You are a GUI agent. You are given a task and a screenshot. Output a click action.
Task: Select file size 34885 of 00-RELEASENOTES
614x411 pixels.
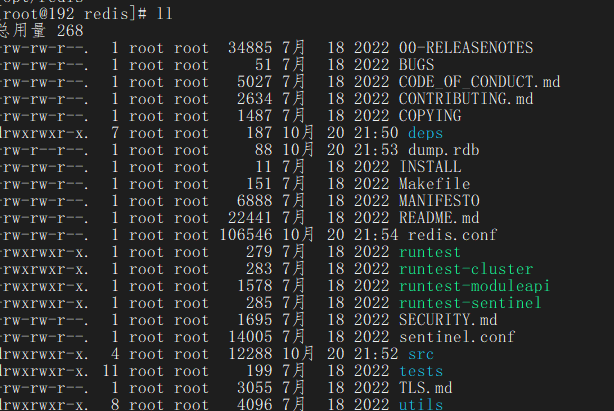pos(250,48)
